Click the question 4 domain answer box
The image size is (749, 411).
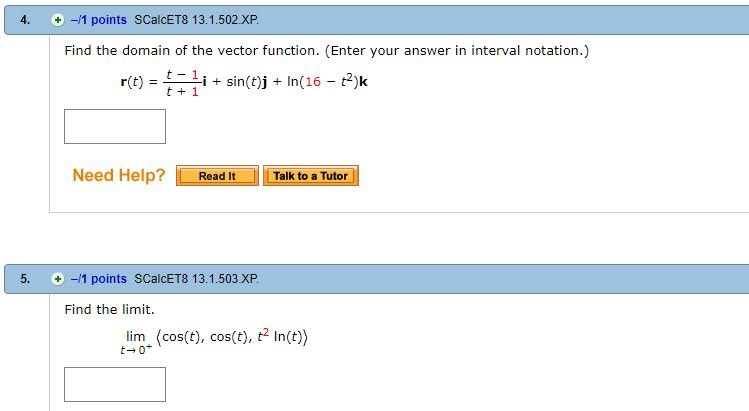(115, 126)
